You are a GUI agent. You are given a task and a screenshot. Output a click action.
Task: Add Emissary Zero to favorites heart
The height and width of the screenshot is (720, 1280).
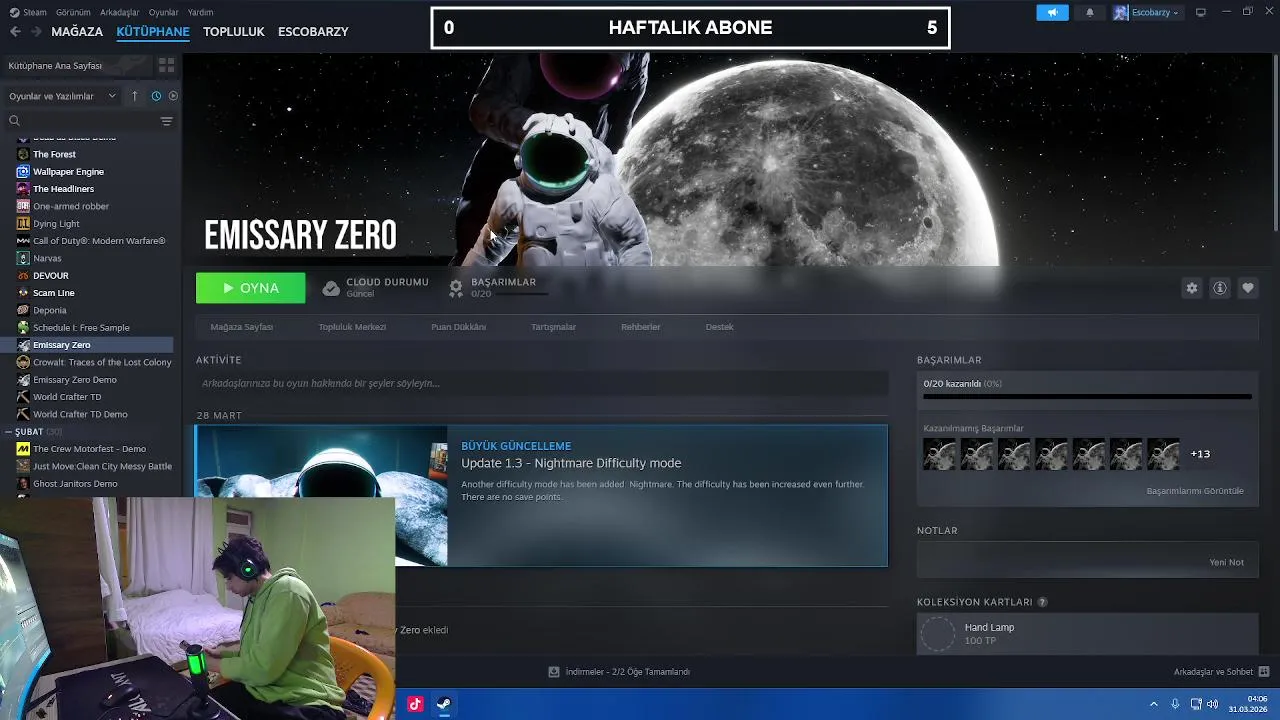pyautogui.click(x=1248, y=288)
